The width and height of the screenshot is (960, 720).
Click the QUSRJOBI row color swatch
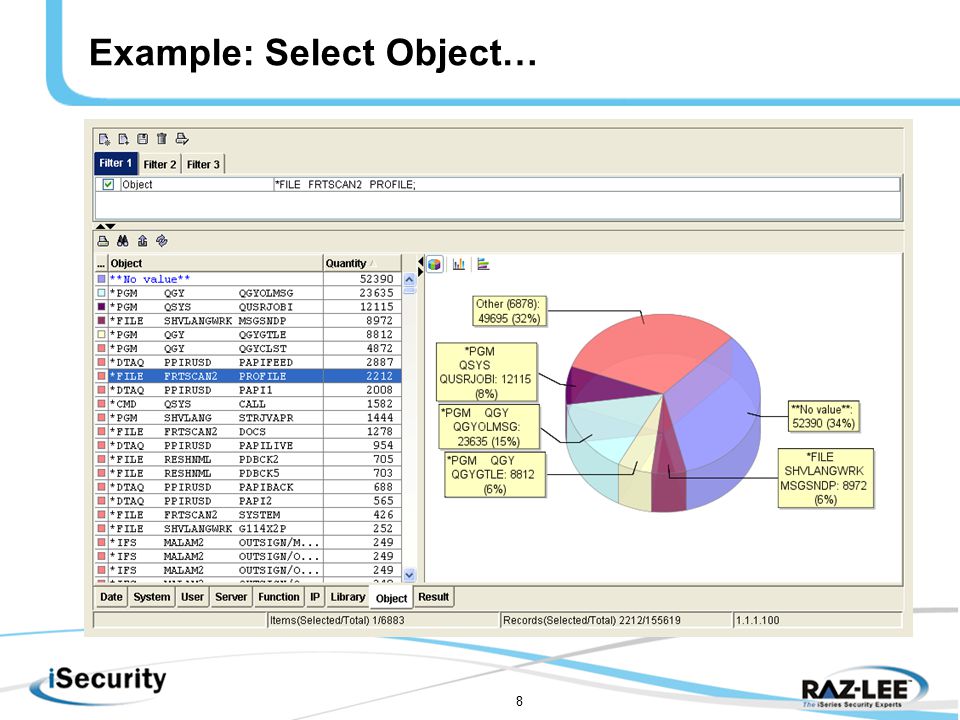coord(101,307)
